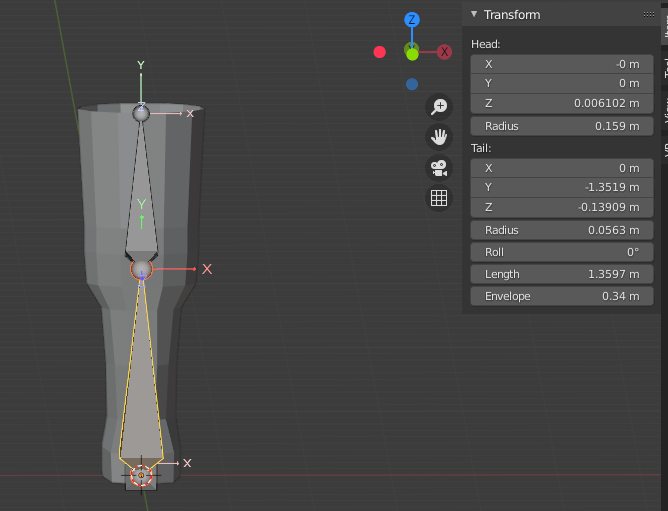Viewport: 668px width, 511px height.
Task: Edit the Head X value field
Action: (x=562, y=64)
